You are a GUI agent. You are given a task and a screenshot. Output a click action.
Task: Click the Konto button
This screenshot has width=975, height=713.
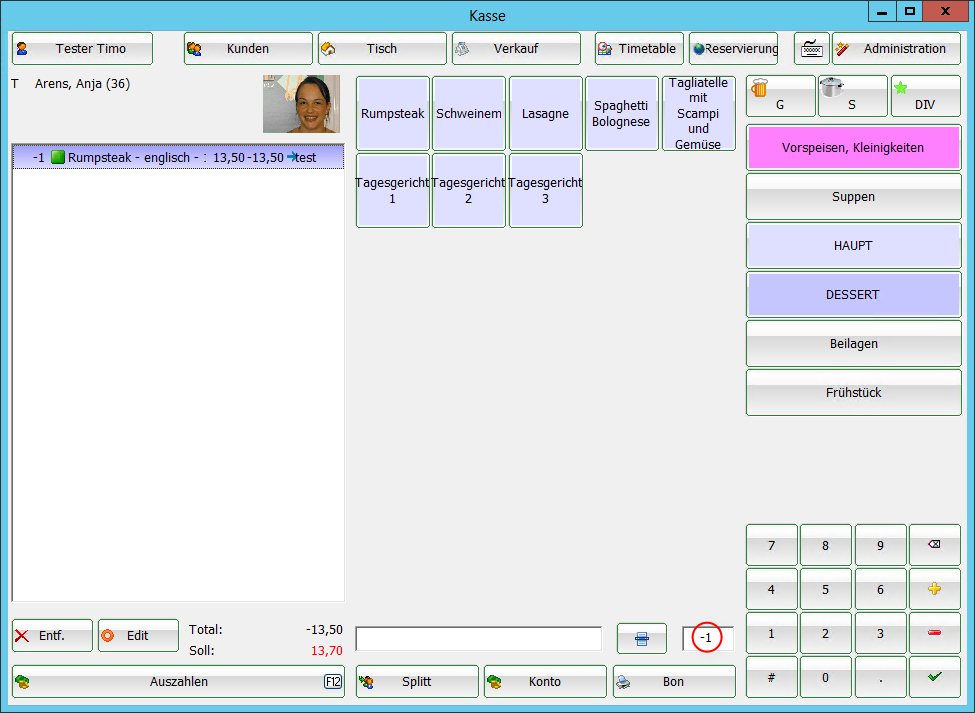[545, 681]
